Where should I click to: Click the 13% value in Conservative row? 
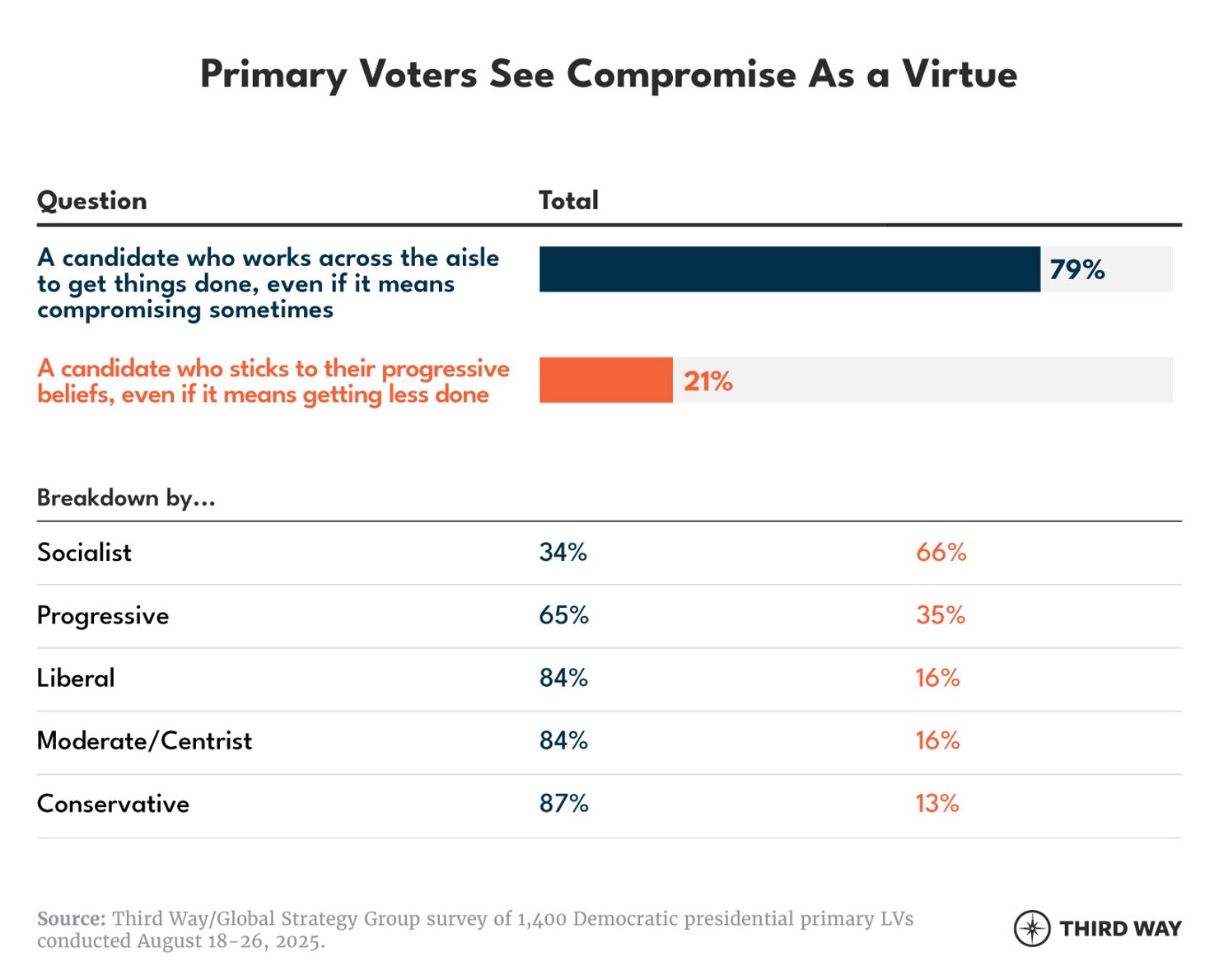(937, 804)
